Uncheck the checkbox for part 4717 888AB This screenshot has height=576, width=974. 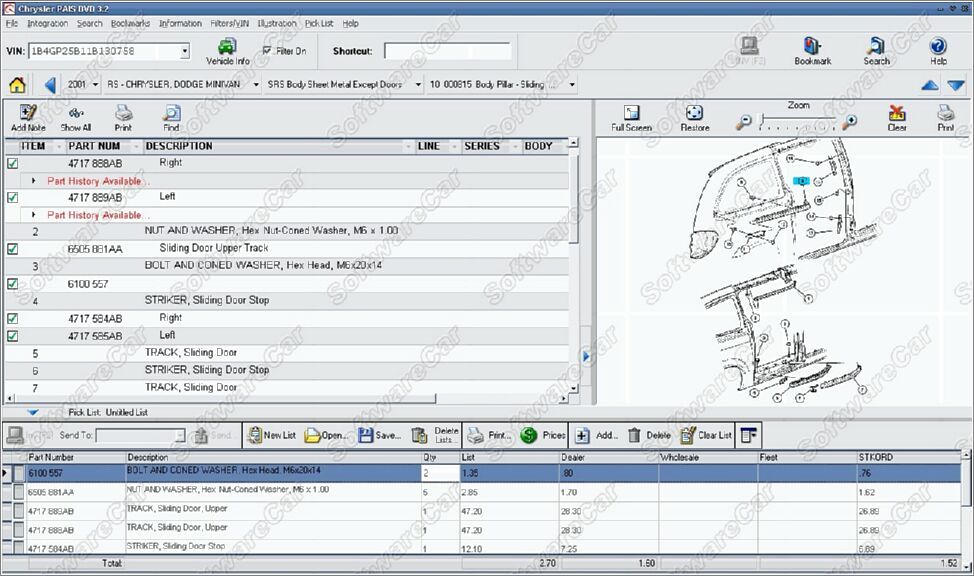click(12, 163)
